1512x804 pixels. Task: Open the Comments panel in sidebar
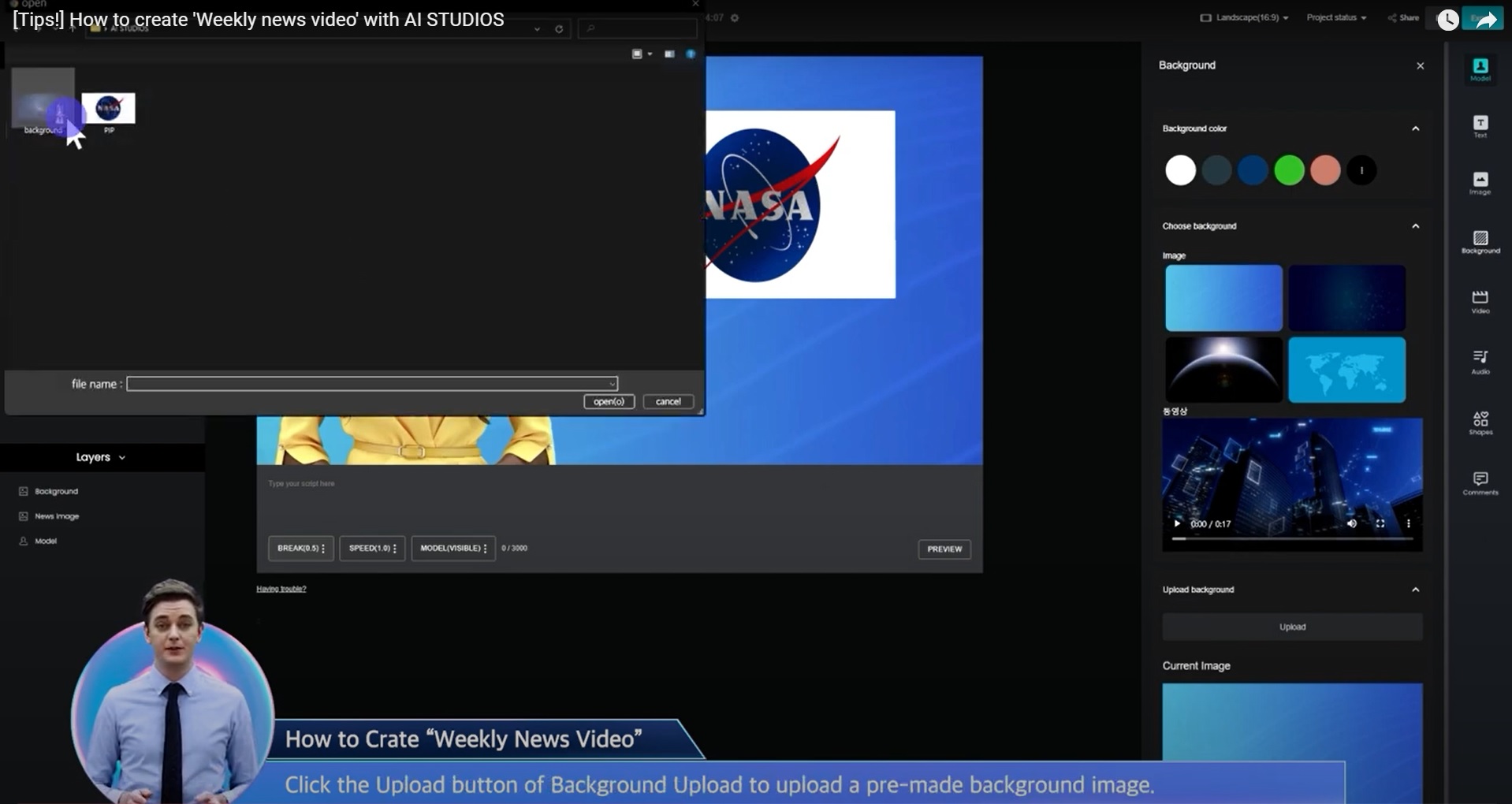pyautogui.click(x=1480, y=483)
